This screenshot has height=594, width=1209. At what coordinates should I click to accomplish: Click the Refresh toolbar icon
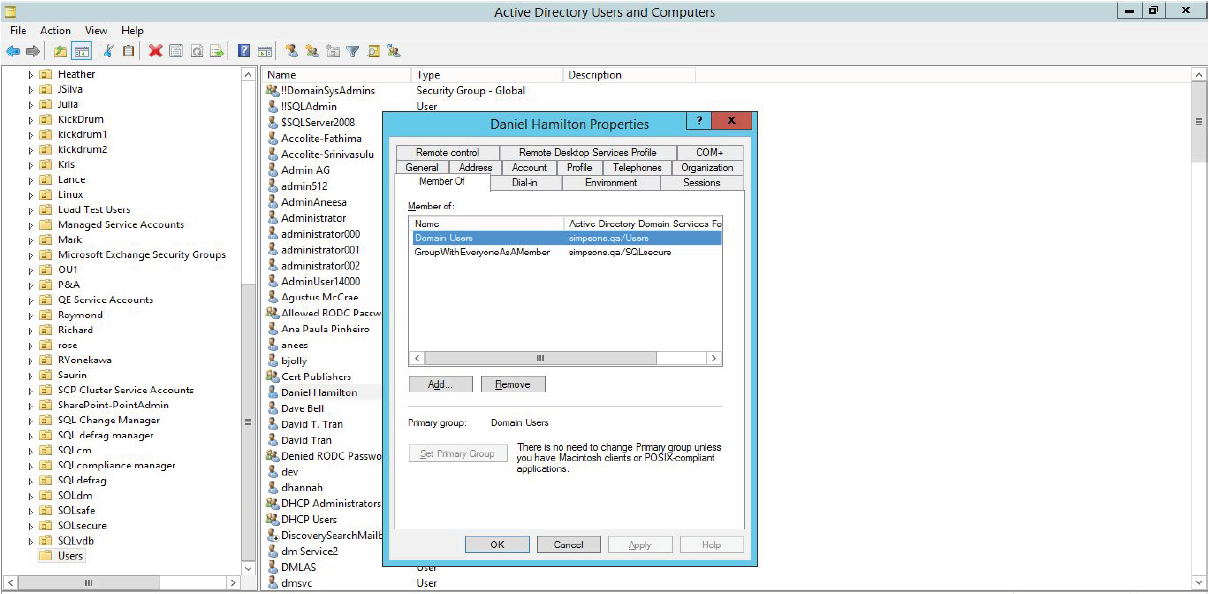[197, 51]
